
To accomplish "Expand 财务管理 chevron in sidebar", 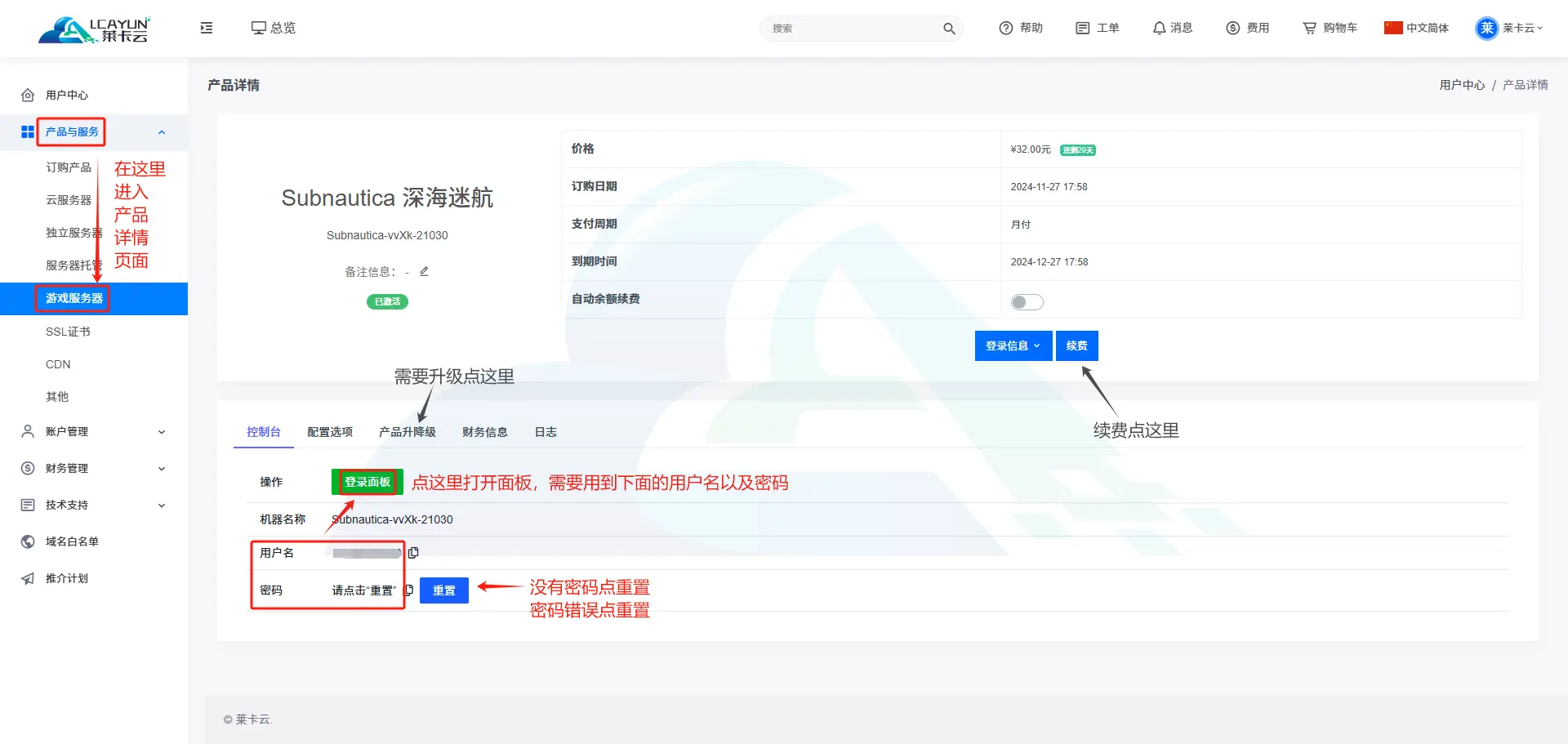I will (x=162, y=469).
